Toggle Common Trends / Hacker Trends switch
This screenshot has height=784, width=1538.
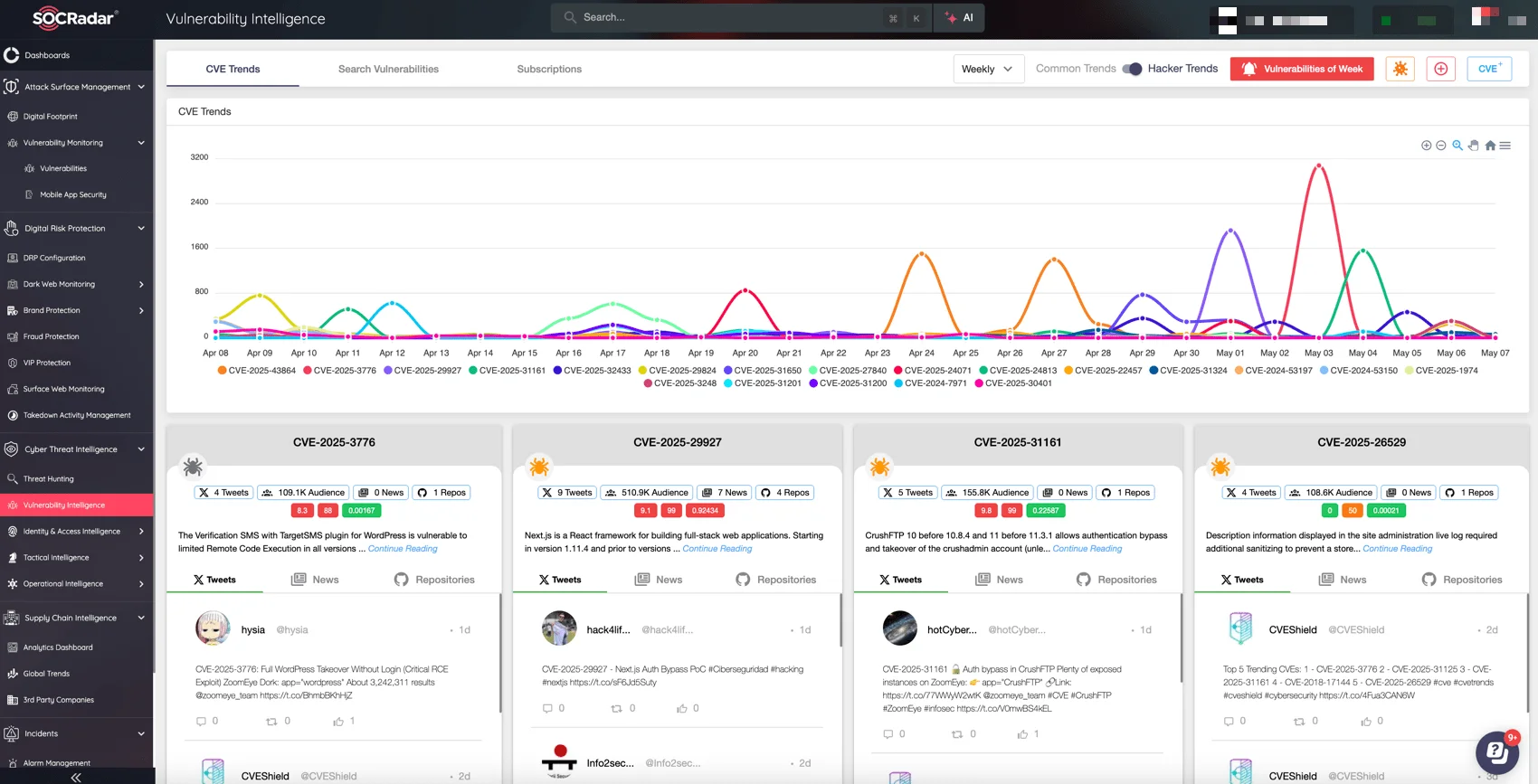1132,69
